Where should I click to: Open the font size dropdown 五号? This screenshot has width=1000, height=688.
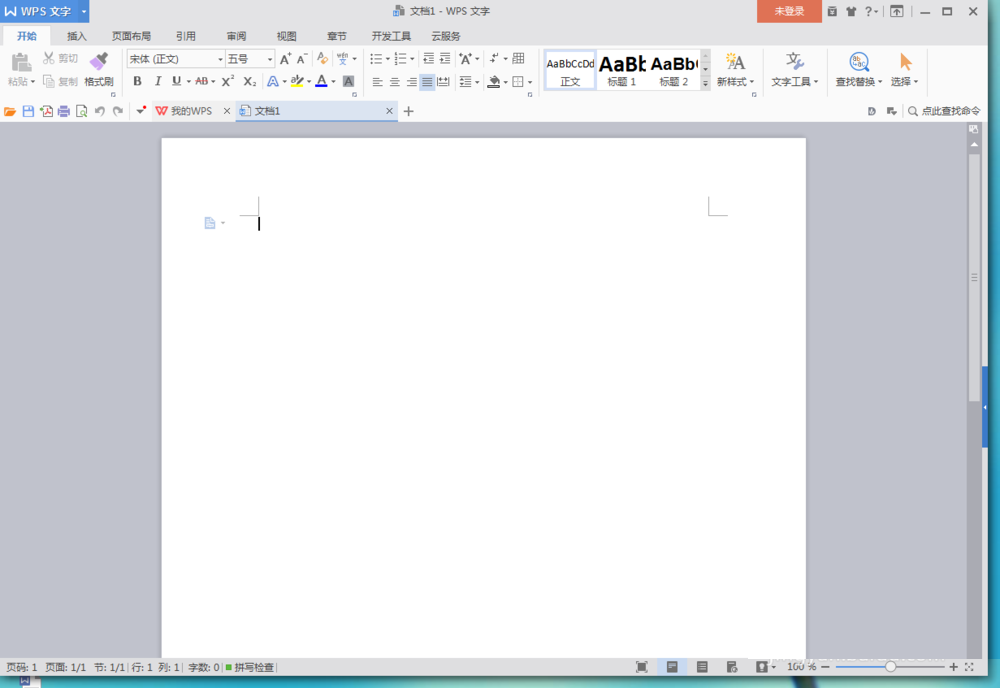[270, 59]
